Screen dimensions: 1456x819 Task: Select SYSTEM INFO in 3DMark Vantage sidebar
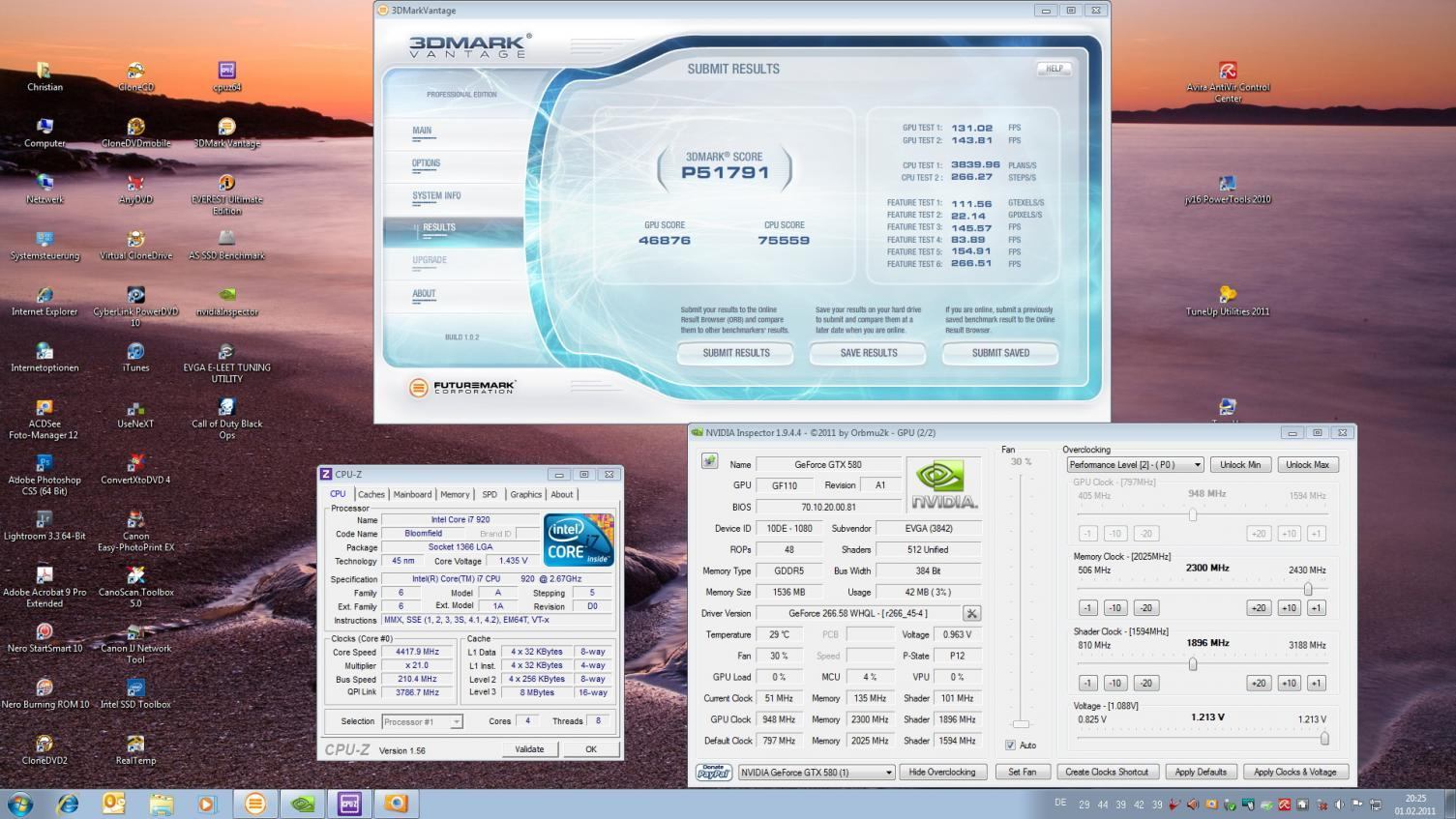(x=436, y=195)
